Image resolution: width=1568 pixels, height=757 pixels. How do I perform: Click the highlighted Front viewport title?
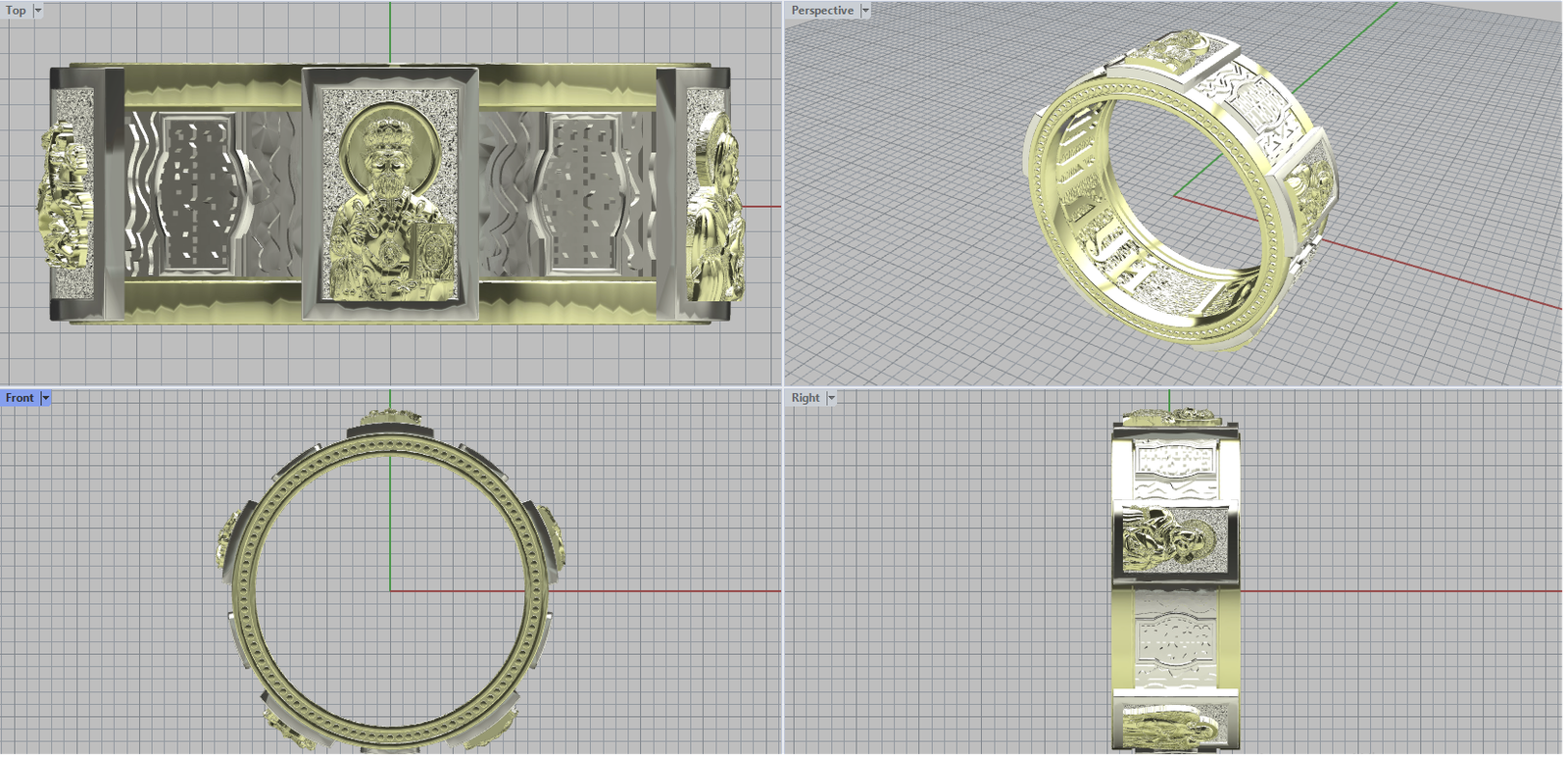pos(20,397)
